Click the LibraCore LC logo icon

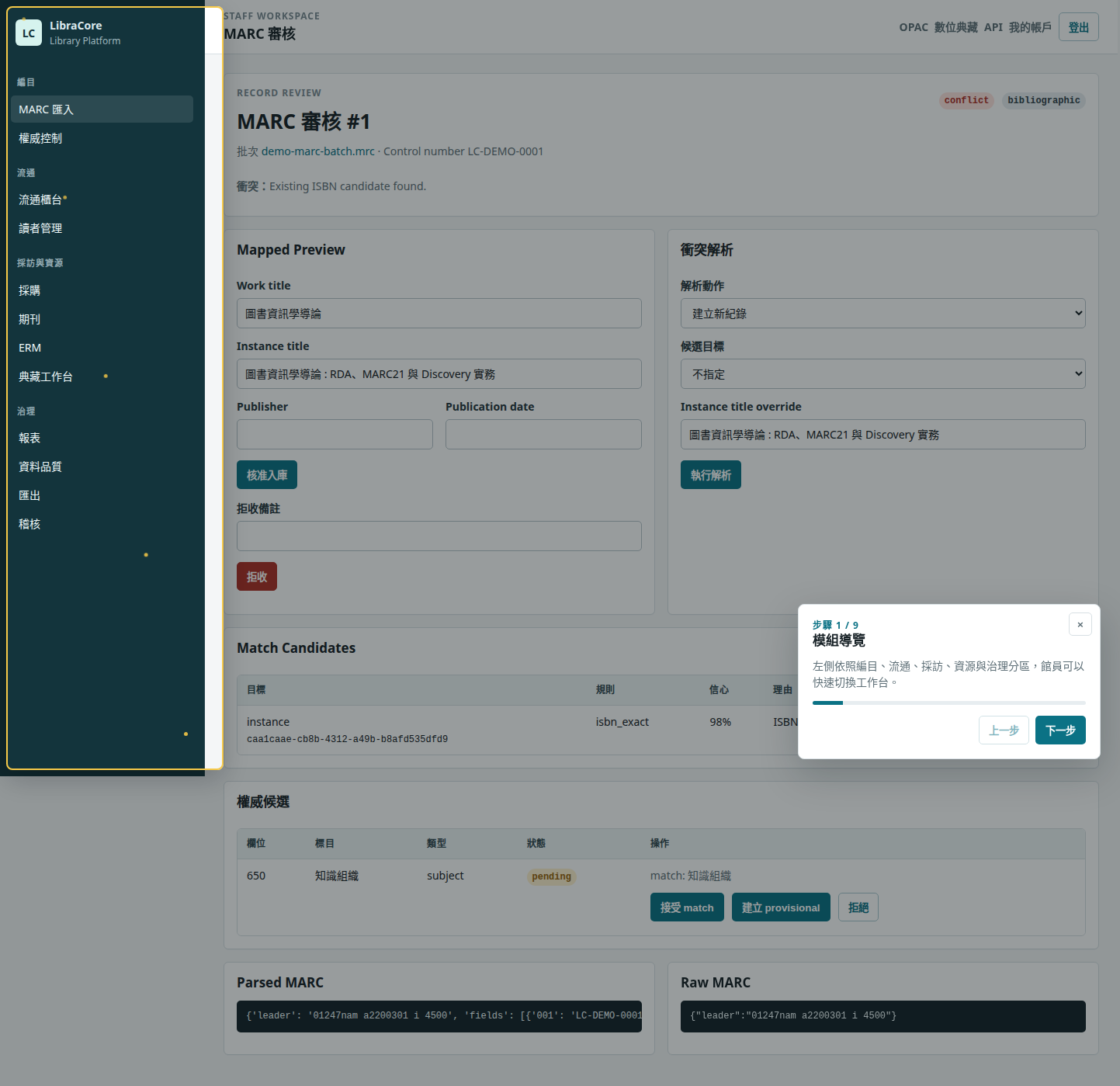[x=29, y=33]
